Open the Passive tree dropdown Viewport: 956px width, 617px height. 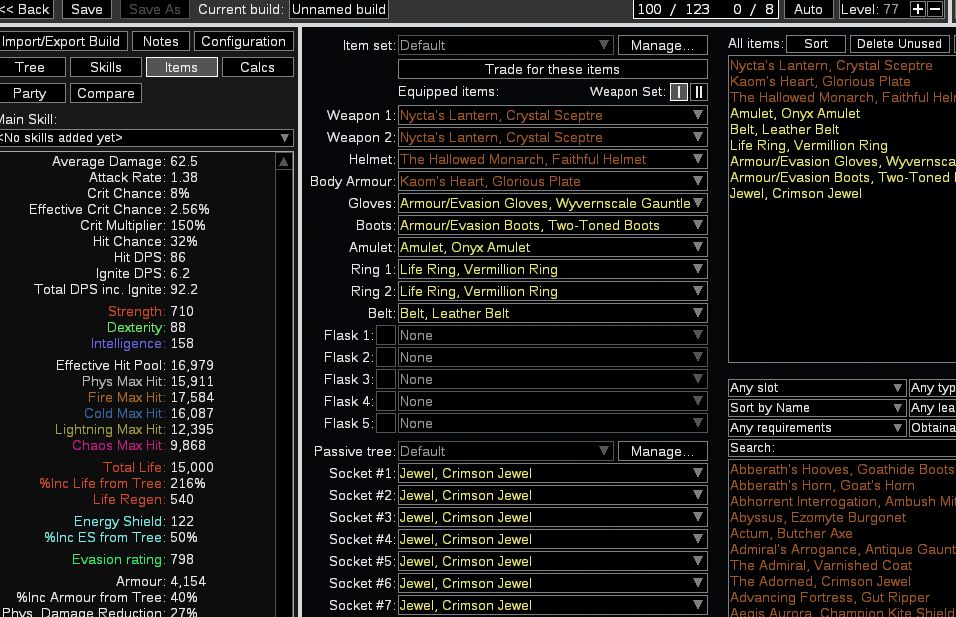pos(505,451)
